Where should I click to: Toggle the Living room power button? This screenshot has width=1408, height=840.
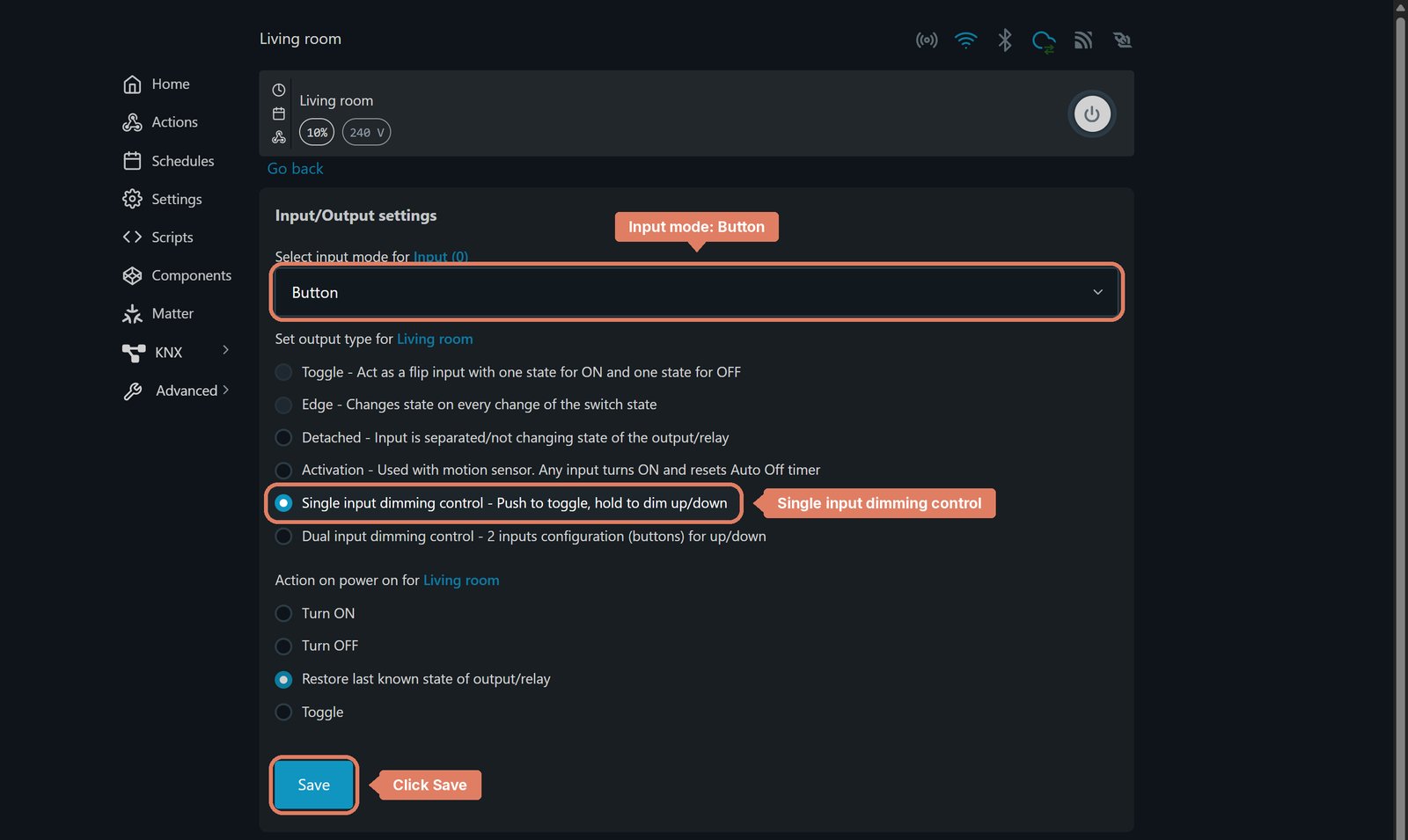click(x=1092, y=113)
